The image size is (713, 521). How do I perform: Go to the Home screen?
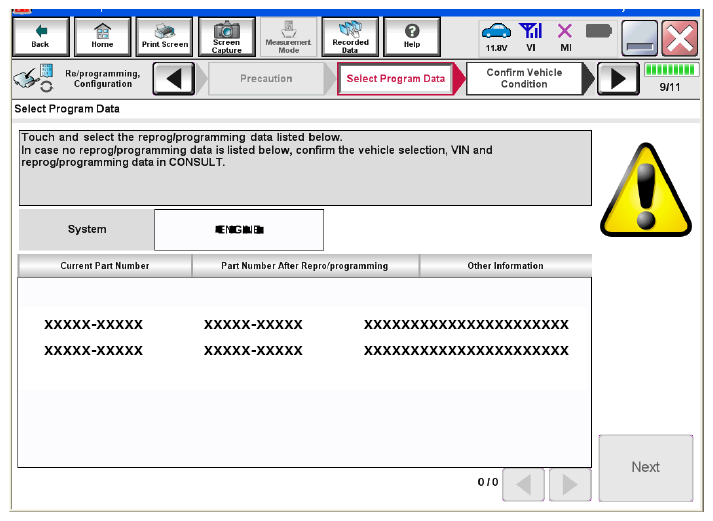coord(102,36)
